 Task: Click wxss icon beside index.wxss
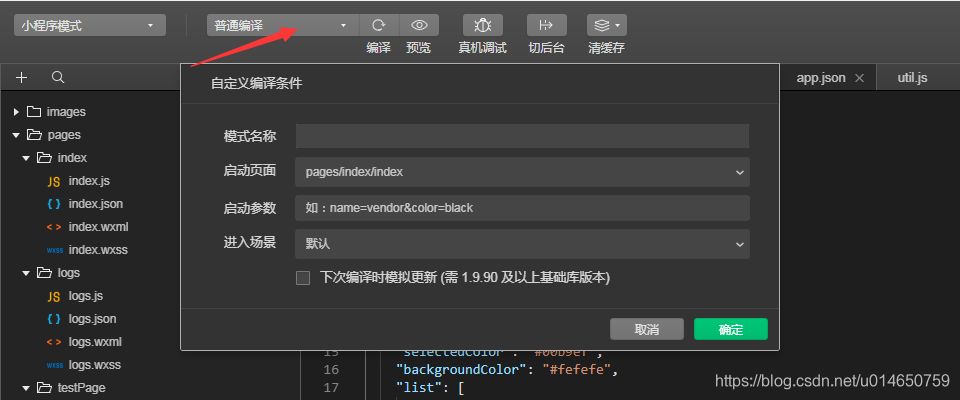pyautogui.click(x=54, y=251)
